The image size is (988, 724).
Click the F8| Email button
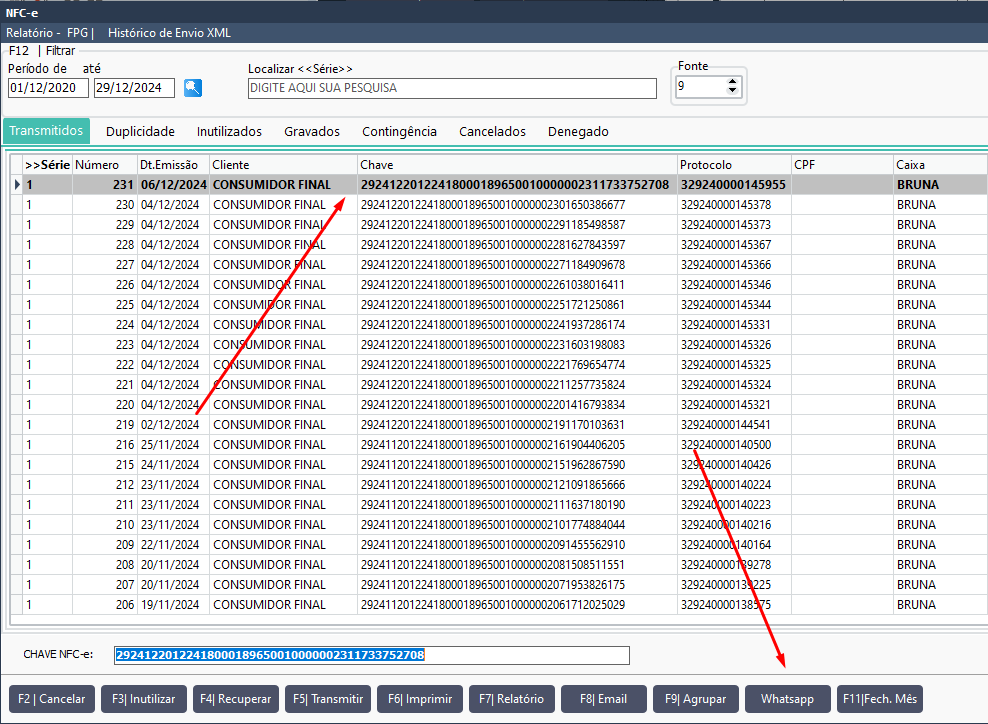604,699
